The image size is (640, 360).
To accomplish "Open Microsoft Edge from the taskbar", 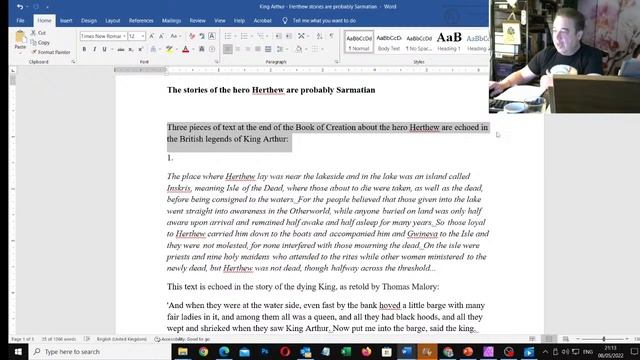I will [224, 351].
